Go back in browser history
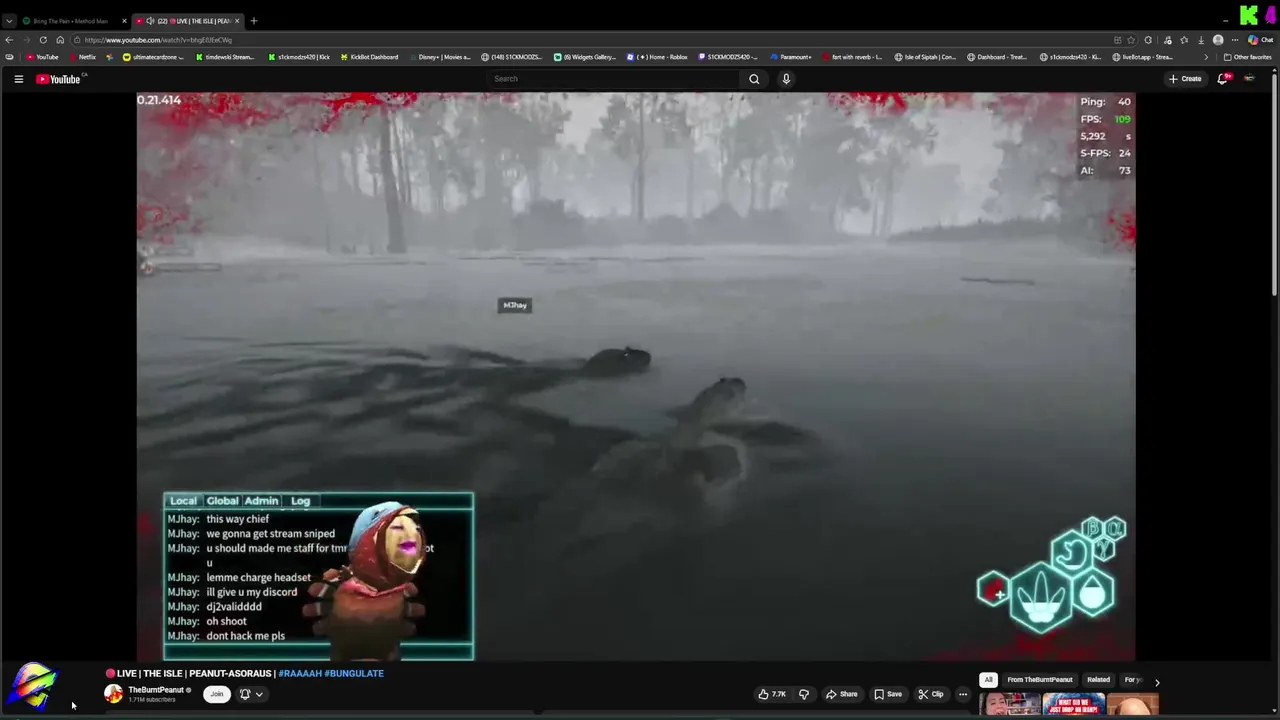 click(x=9, y=40)
